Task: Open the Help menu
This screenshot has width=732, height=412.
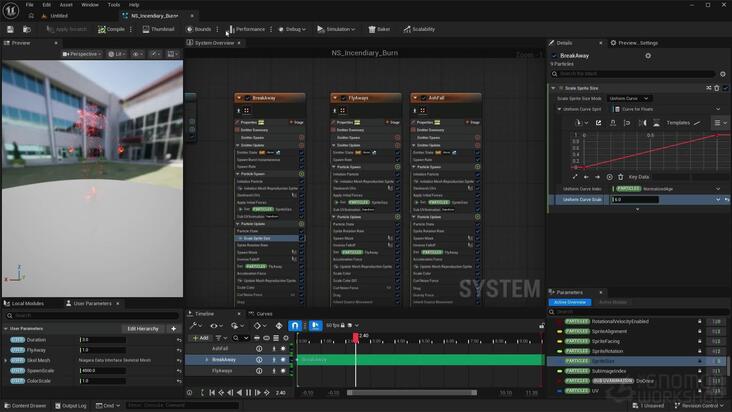Action: click(134, 5)
